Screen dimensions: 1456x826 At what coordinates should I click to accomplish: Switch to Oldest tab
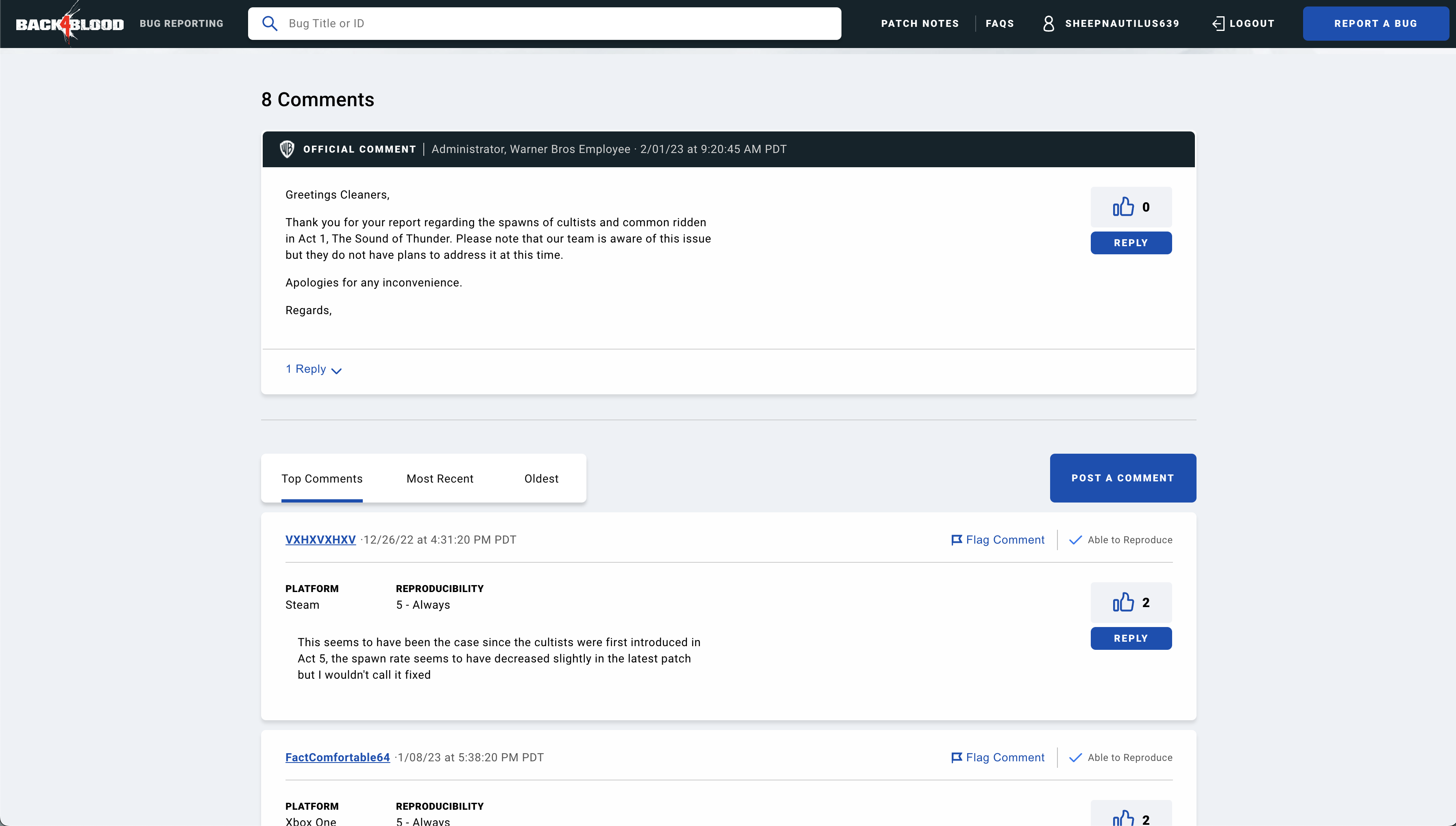tap(541, 478)
